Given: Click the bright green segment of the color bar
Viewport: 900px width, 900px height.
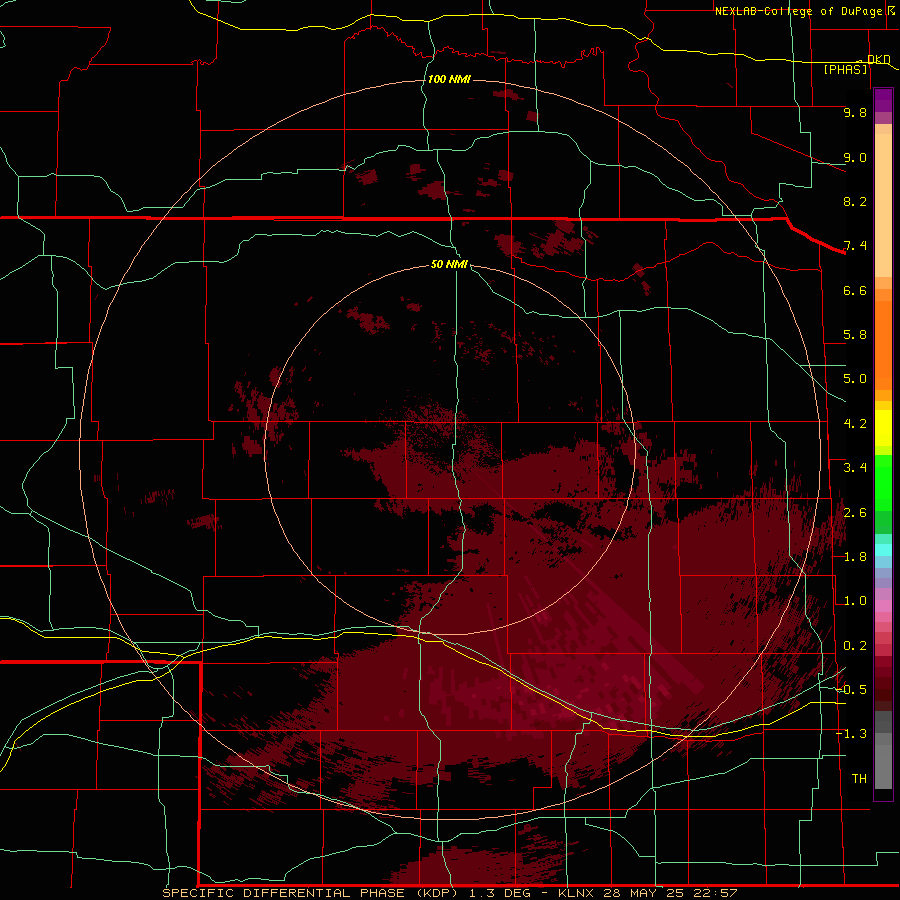Looking at the screenshot, I should (883, 482).
